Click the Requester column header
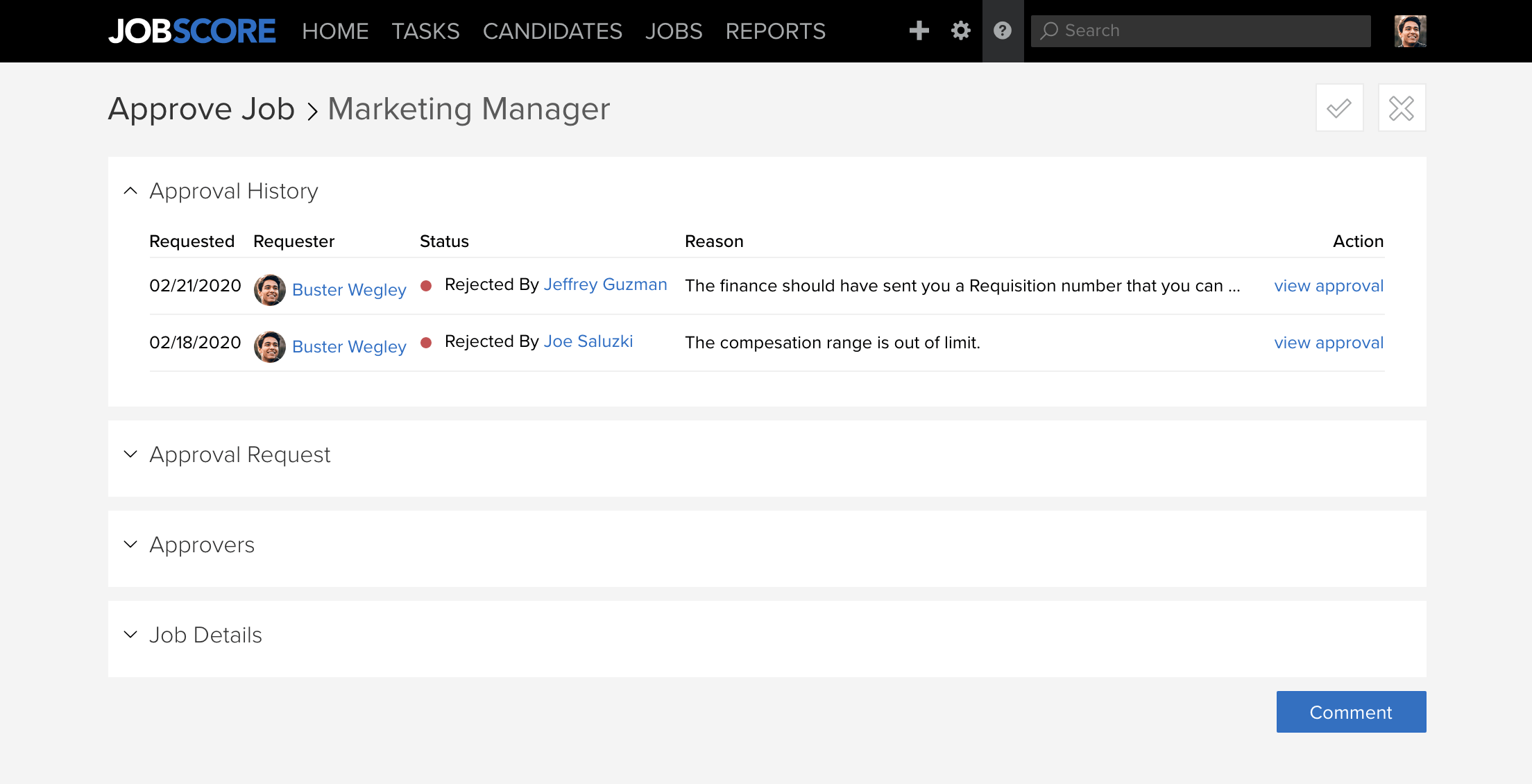 (x=293, y=241)
